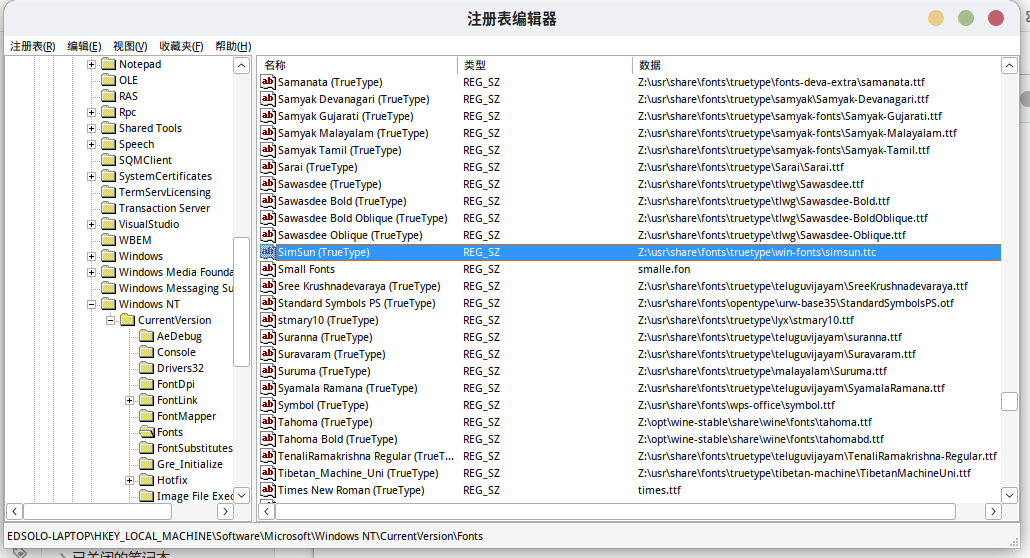Select the TermServLicensing key

click(x=164, y=192)
